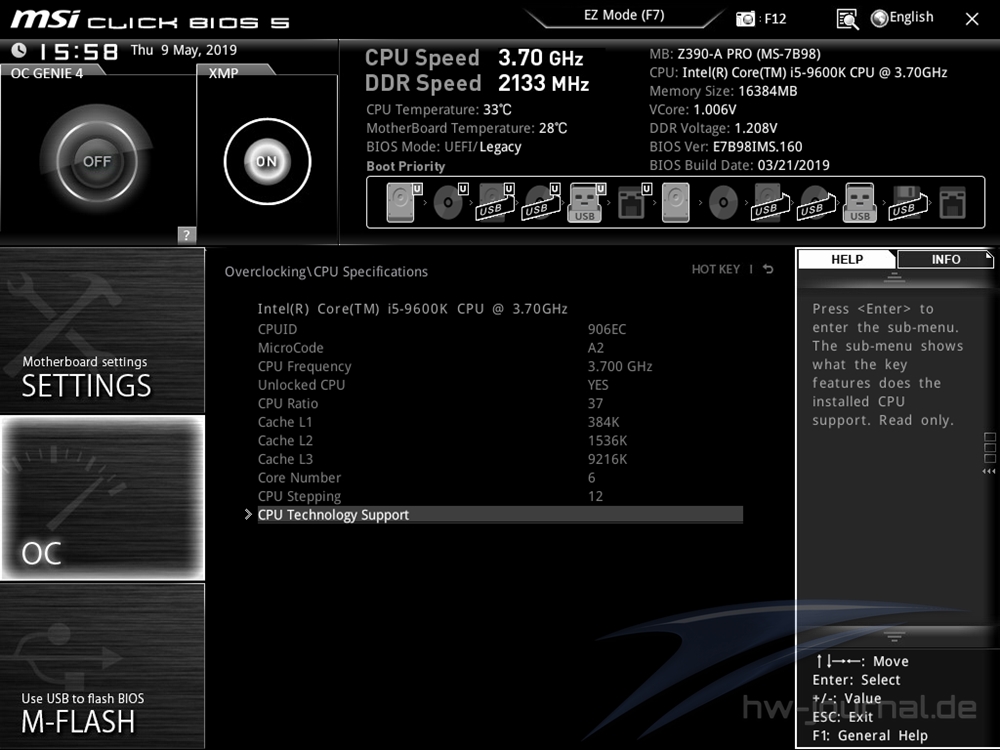The width and height of the screenshot is (1000, 750).
Task: Select the MicroCode row
Action: point(500,348)
